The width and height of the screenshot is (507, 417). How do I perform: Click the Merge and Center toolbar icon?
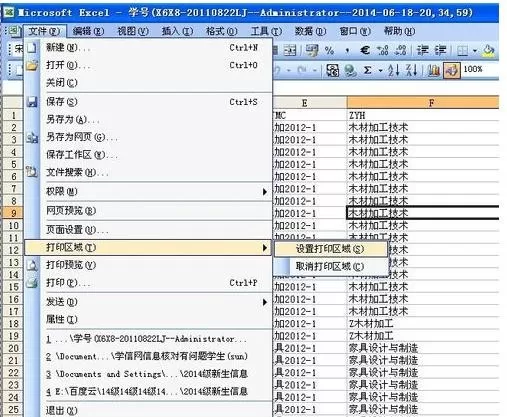pos(289,50)
